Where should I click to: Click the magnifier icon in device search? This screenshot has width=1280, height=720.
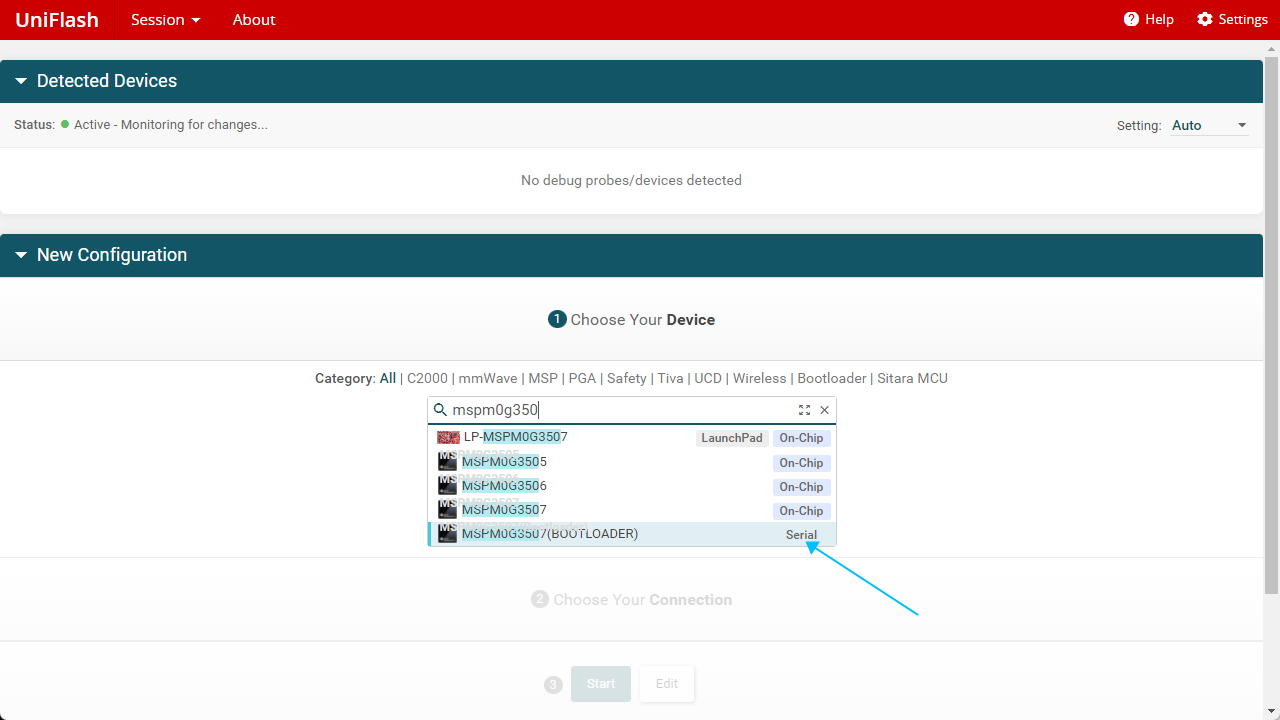pyautogui.click(x=440, y=410)
